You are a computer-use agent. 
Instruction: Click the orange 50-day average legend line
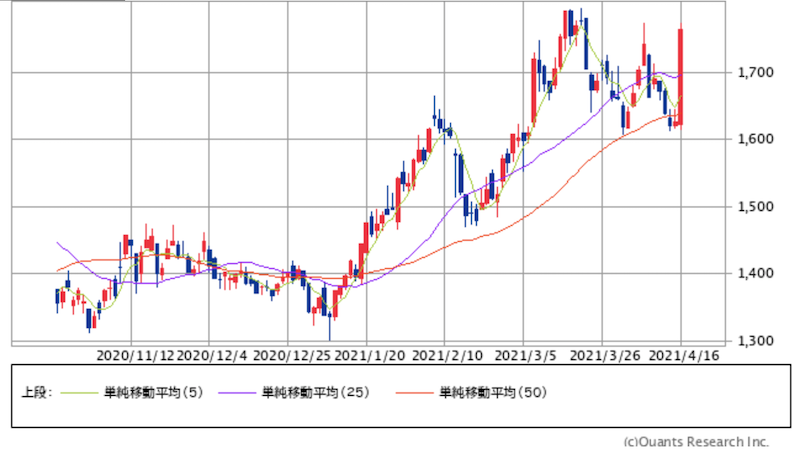click(414, 393)
